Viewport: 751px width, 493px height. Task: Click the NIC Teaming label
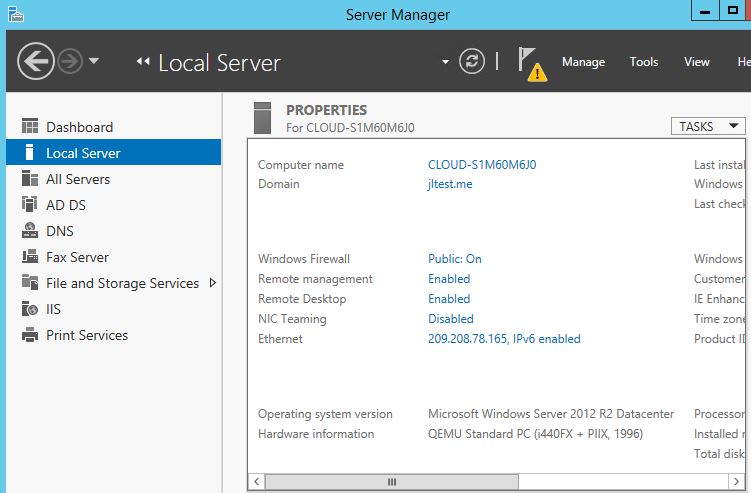(x=292, y=319)
